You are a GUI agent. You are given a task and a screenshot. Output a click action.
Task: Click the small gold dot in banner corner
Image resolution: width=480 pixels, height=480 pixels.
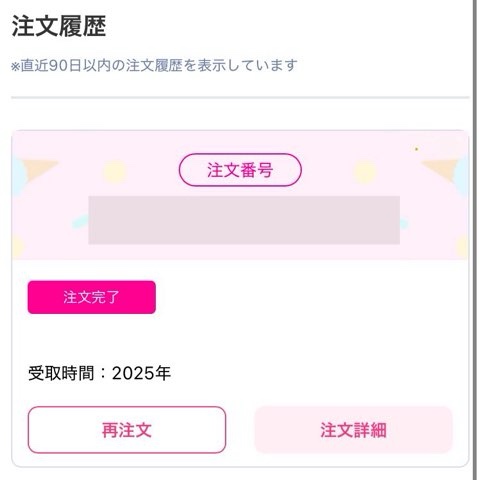pyautogui.click(x=416, y=149)
